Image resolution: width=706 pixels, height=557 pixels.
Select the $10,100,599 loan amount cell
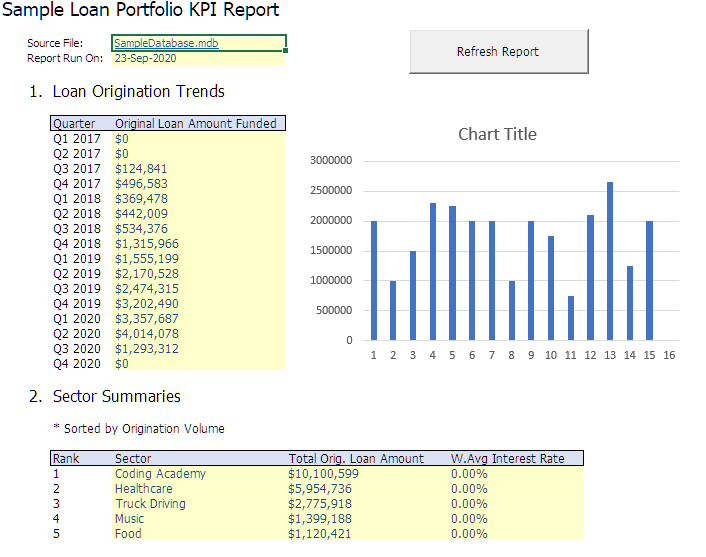click(323, 474)
